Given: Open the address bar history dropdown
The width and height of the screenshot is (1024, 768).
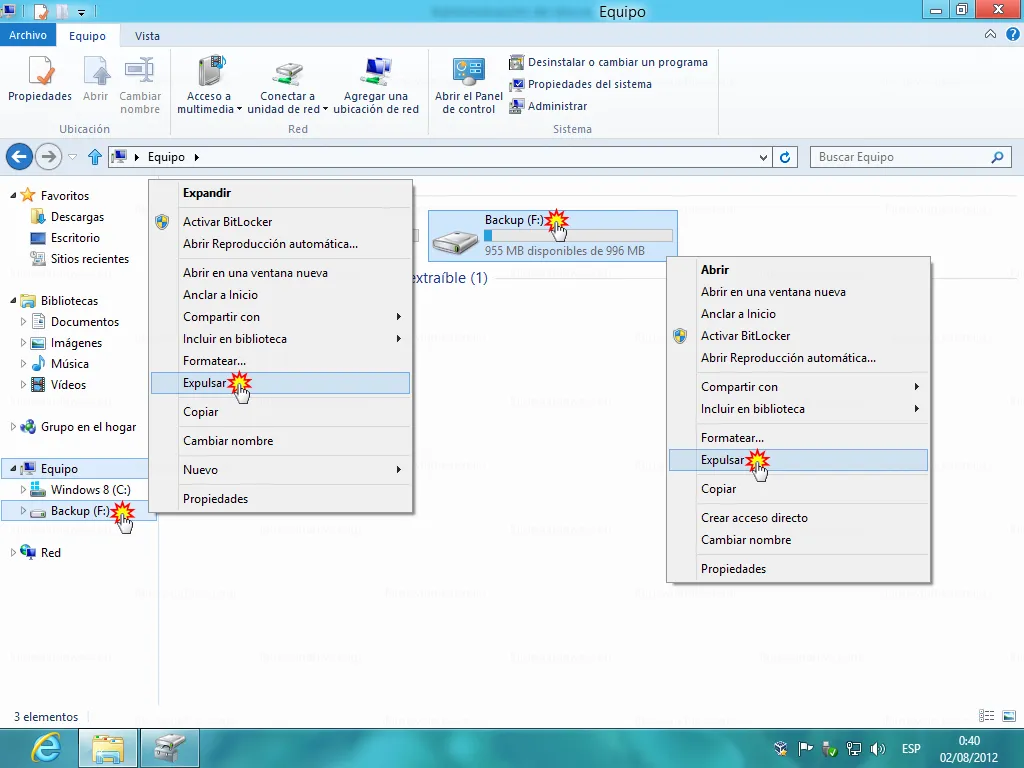Looking at the screenshot, I should 763,157.
